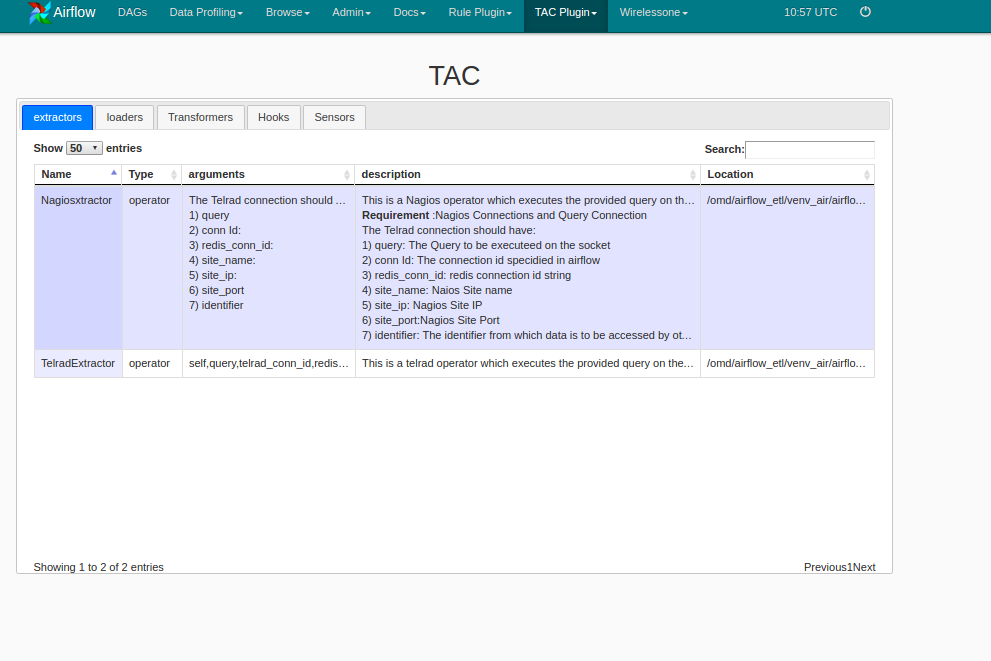Switch to the Sensors tab
Screen dimensions: 991x661
pos(334,117)
